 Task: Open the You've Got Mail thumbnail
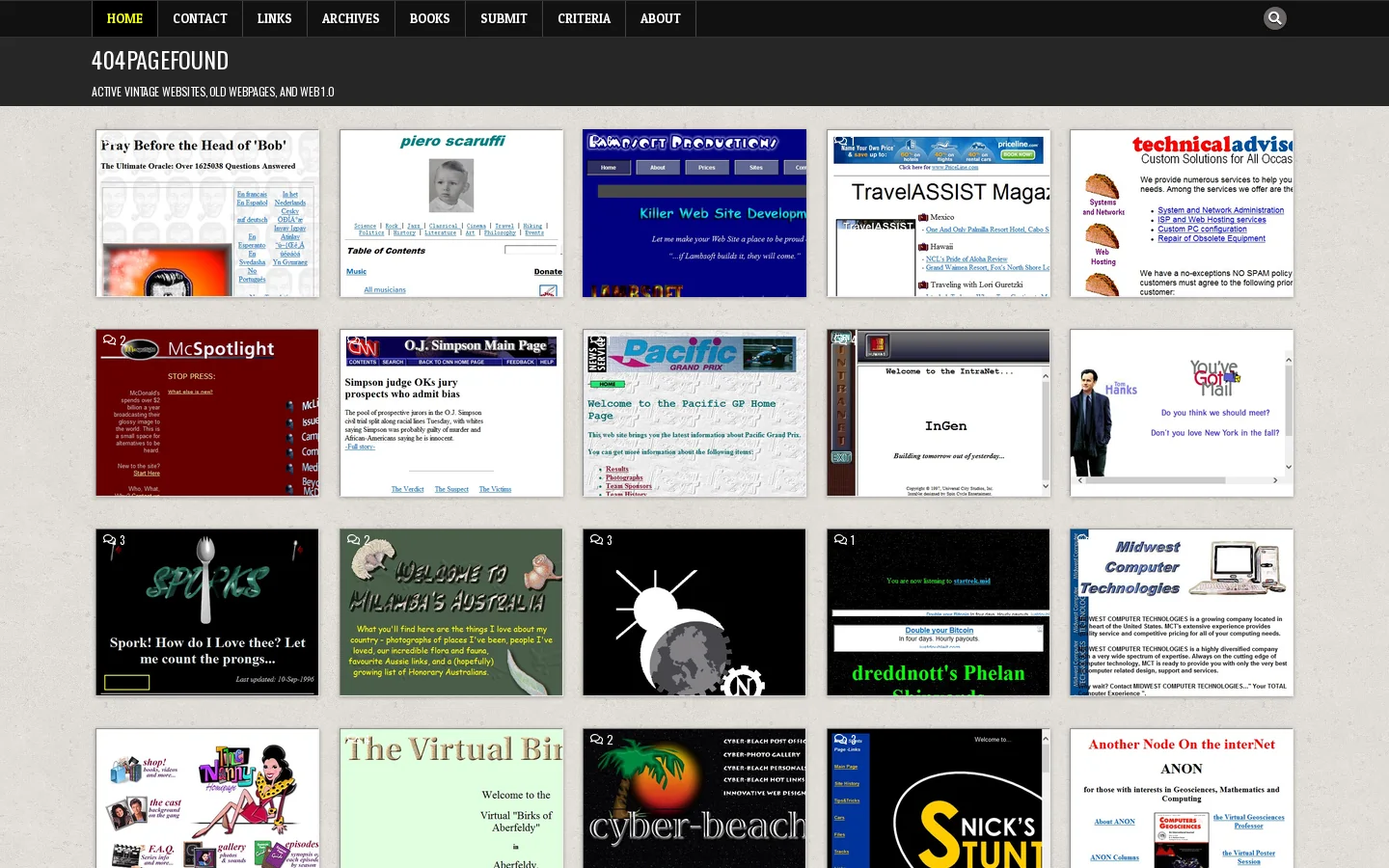1182,413
